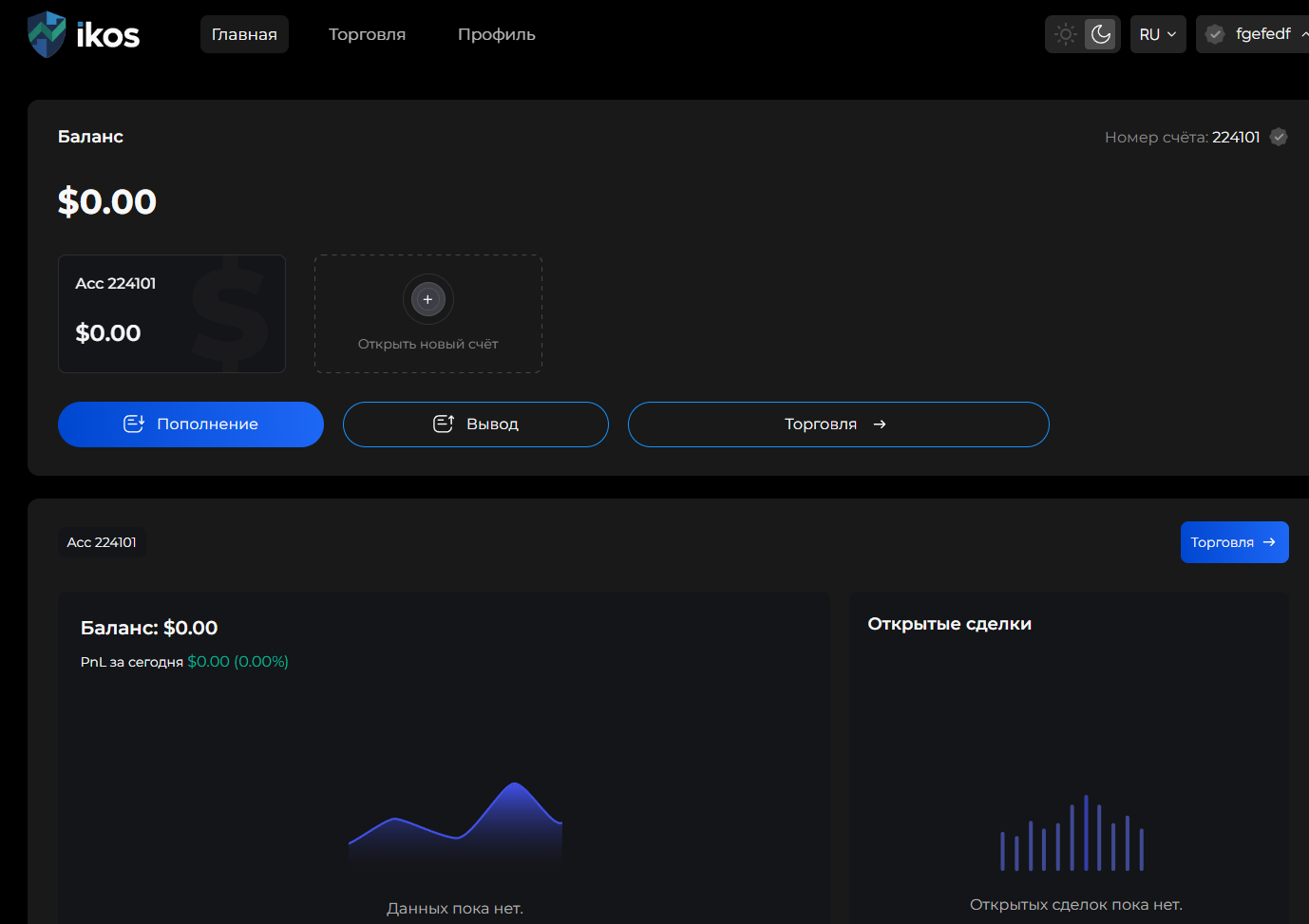Image resolution: width=1309 pixels, height=924 pixels.
Task: Click the ikos shield logo
Action: [47, 34]
